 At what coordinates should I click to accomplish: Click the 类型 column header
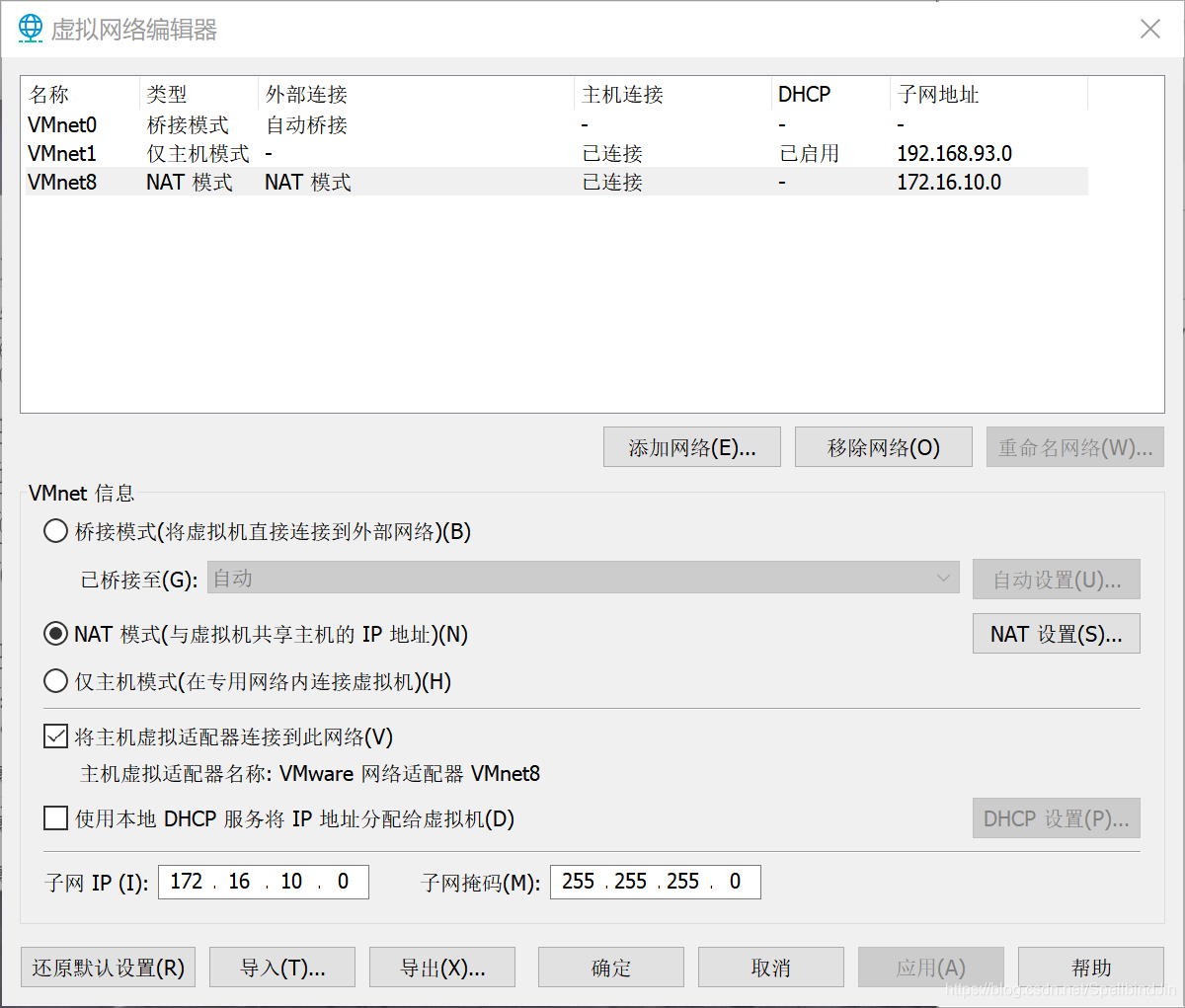click(198, 95)
